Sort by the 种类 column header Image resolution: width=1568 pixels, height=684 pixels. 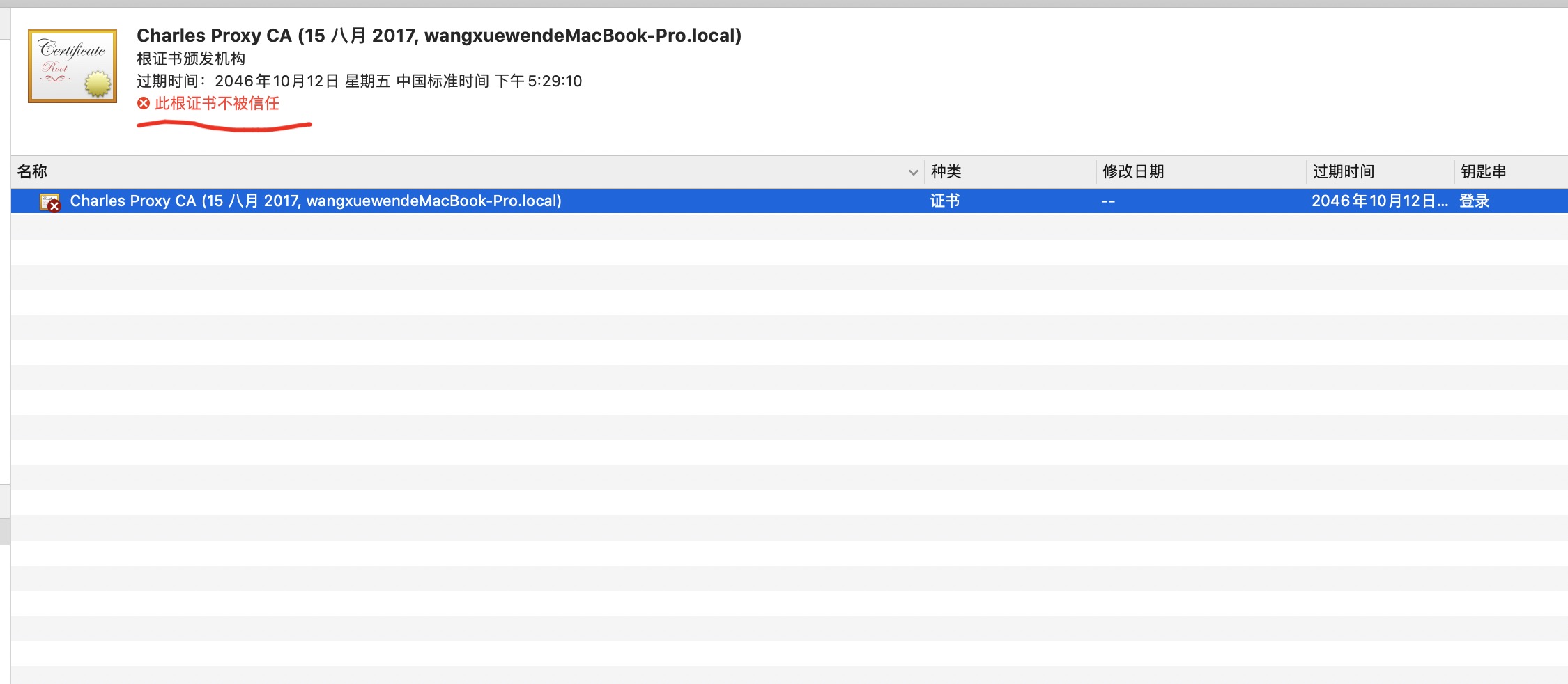[x=946, y=171]
